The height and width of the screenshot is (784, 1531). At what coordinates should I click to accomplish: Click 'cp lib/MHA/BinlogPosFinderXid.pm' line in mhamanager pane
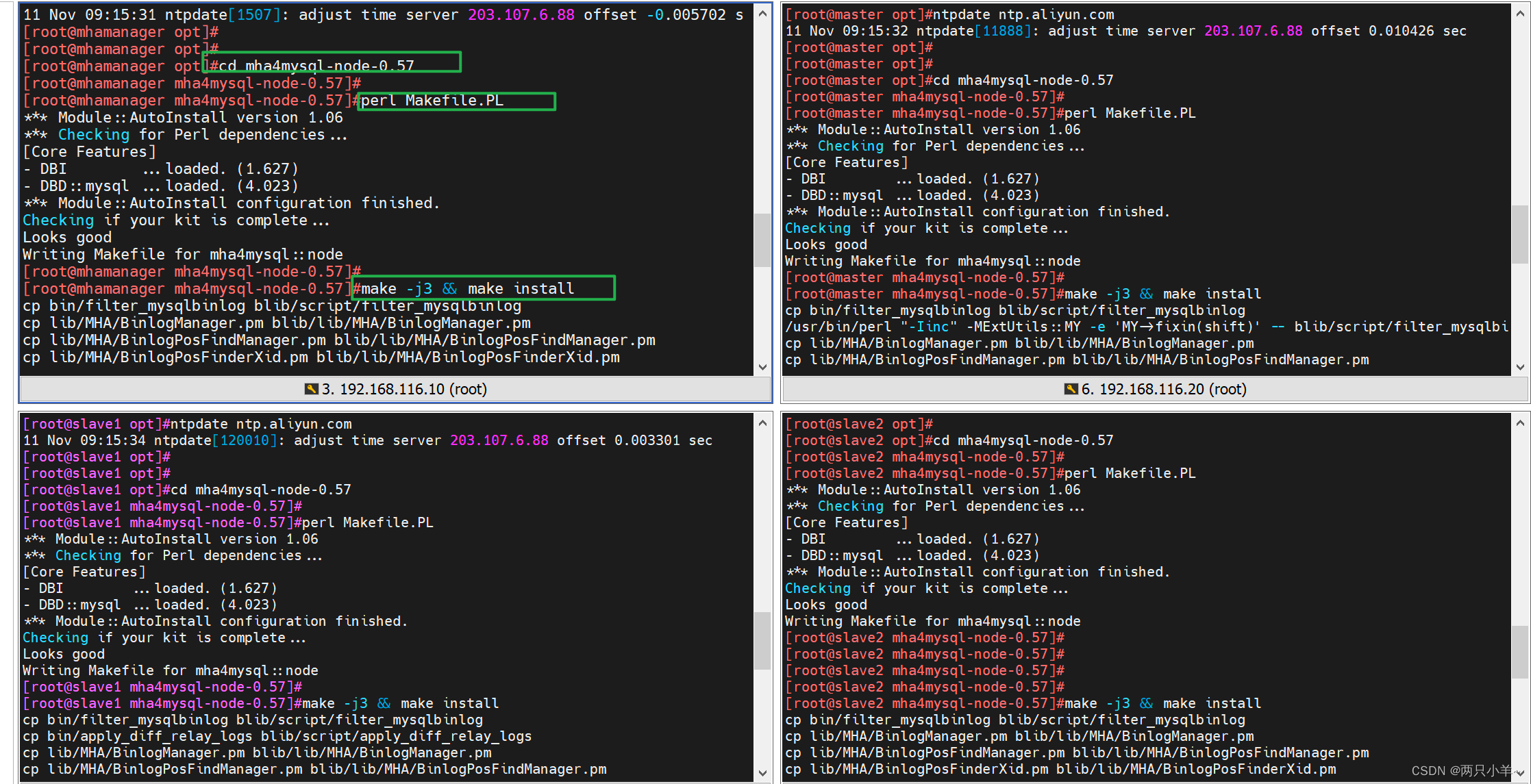pyautogui.click(x=321, y=357)
